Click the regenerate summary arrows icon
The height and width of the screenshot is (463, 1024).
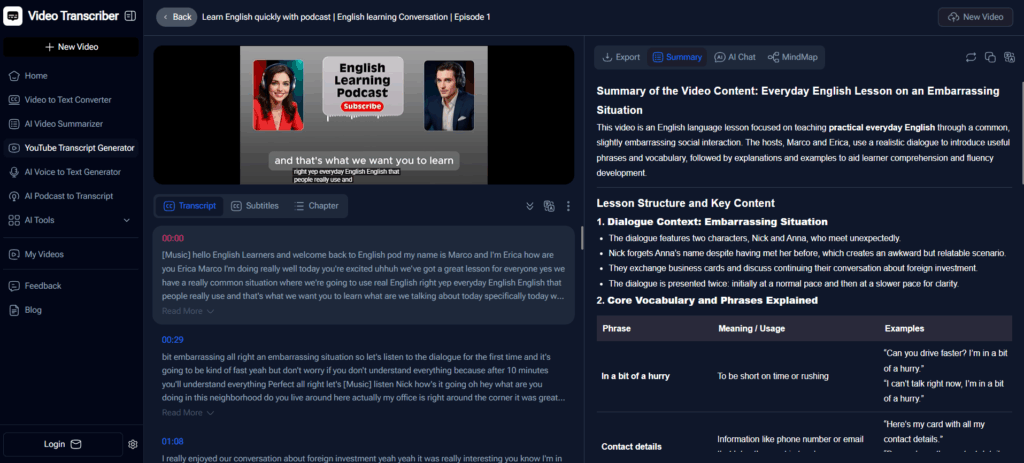970,57
